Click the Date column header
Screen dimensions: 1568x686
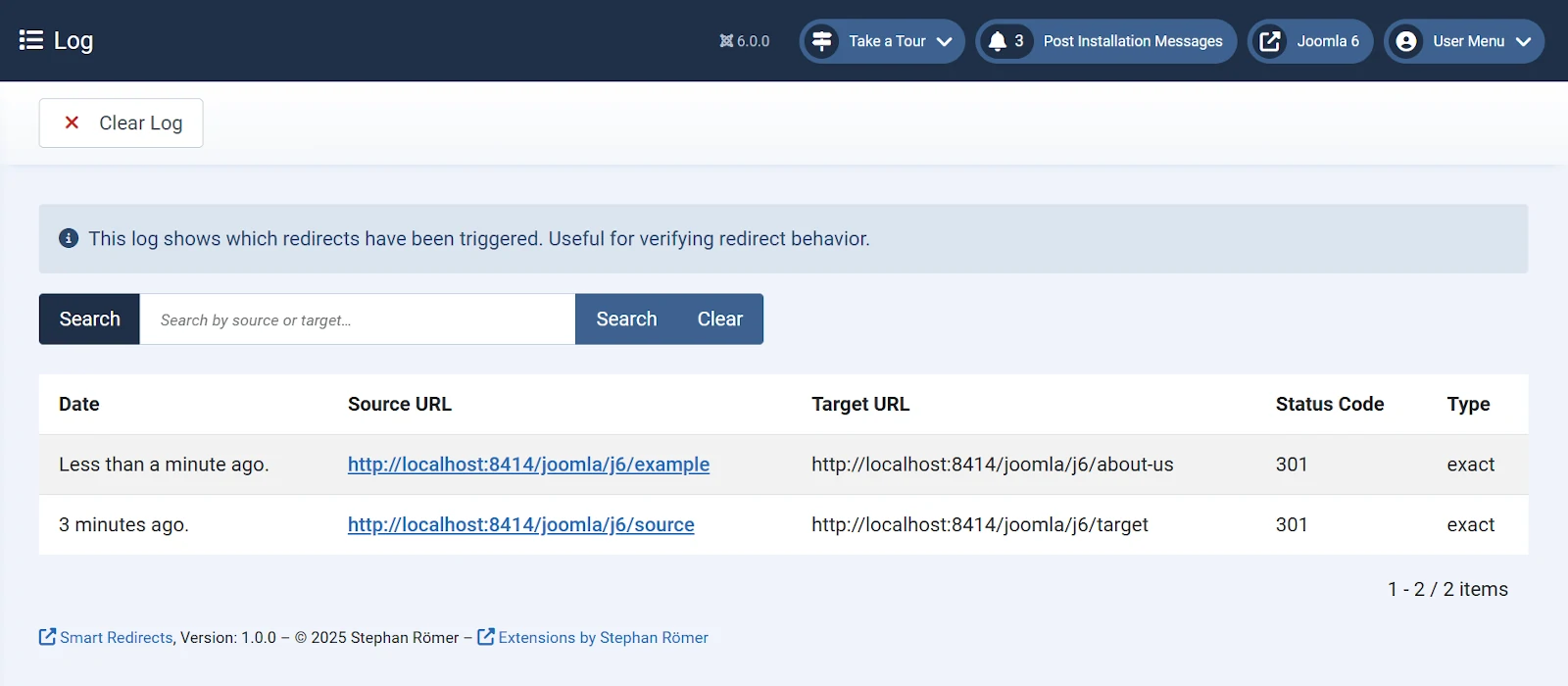point(79,404)
